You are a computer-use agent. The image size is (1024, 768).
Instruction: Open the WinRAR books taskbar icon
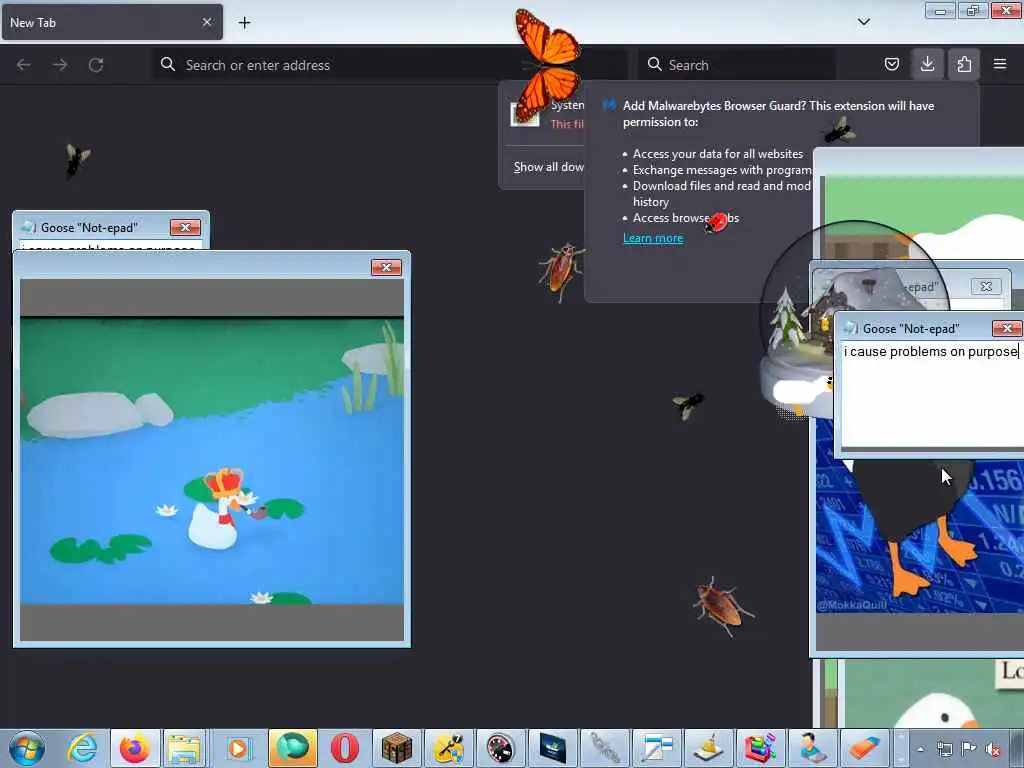(x=760, y=748)
